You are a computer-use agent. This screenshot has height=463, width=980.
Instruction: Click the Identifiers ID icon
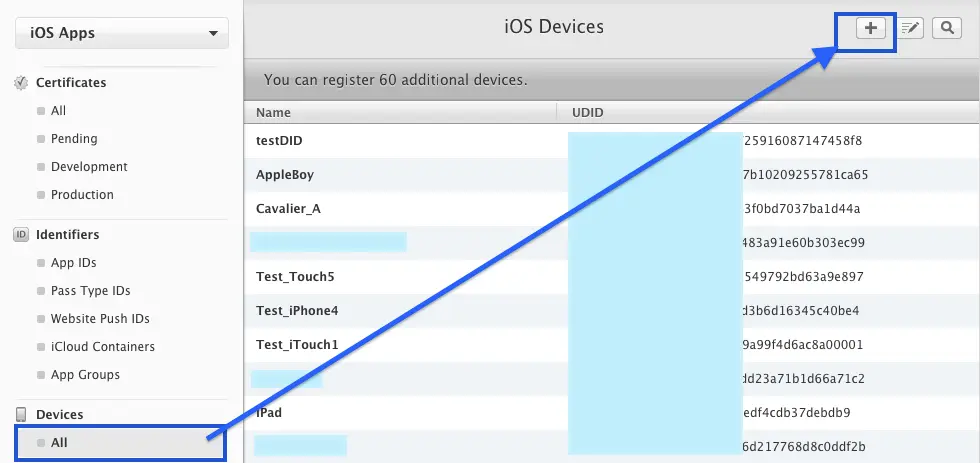(x=21, y=235)
